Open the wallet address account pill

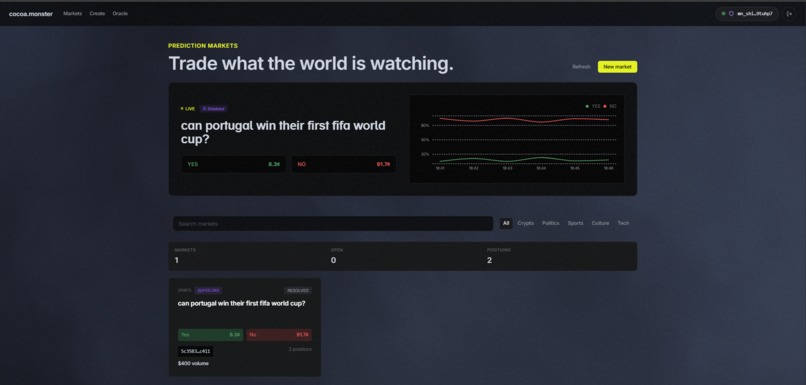(x=747, y=14)
